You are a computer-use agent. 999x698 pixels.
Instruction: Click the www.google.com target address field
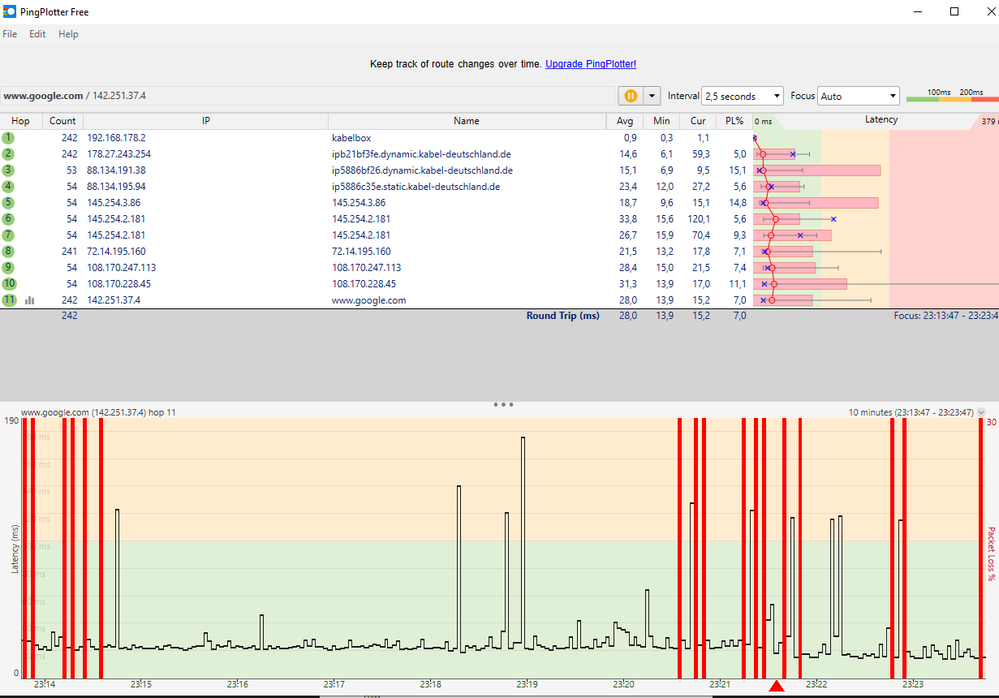tap(308, 96)
